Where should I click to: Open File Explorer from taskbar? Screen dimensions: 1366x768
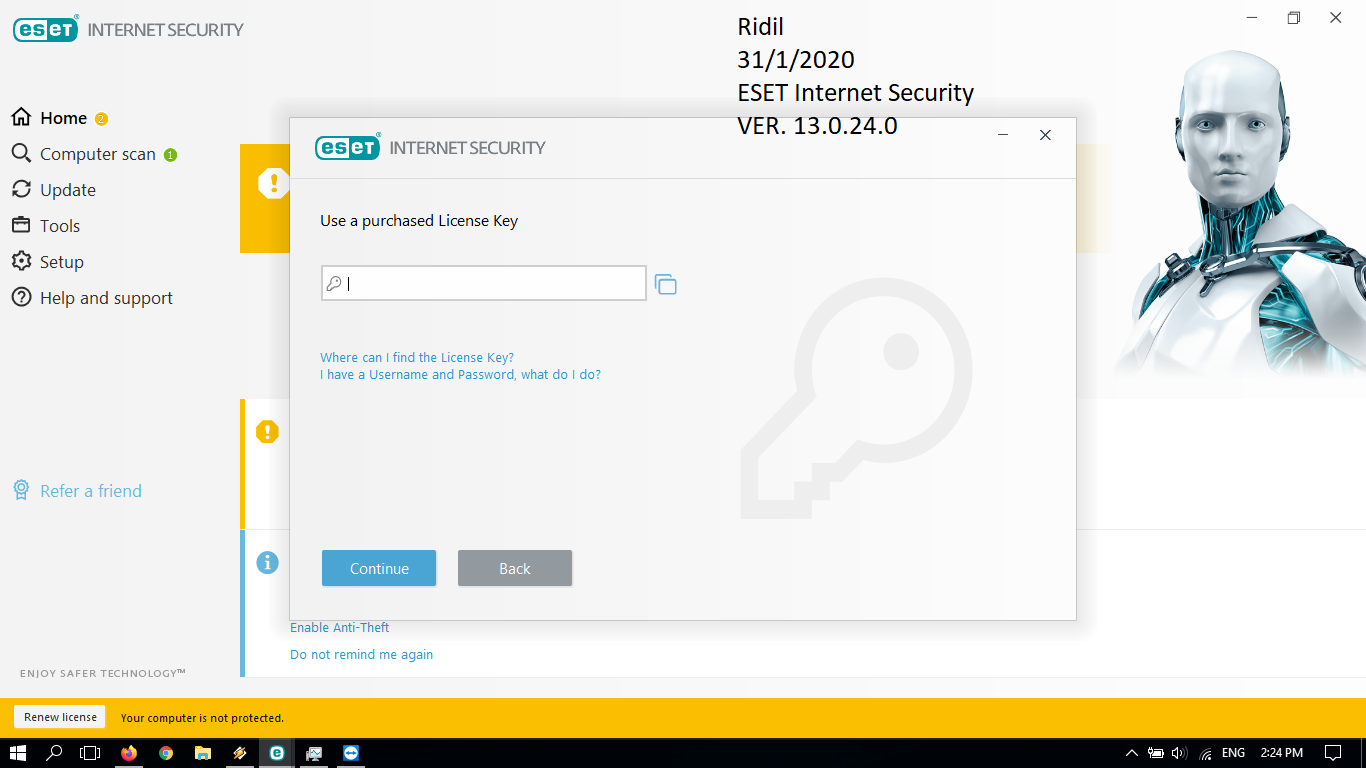(x=203, y=753)
